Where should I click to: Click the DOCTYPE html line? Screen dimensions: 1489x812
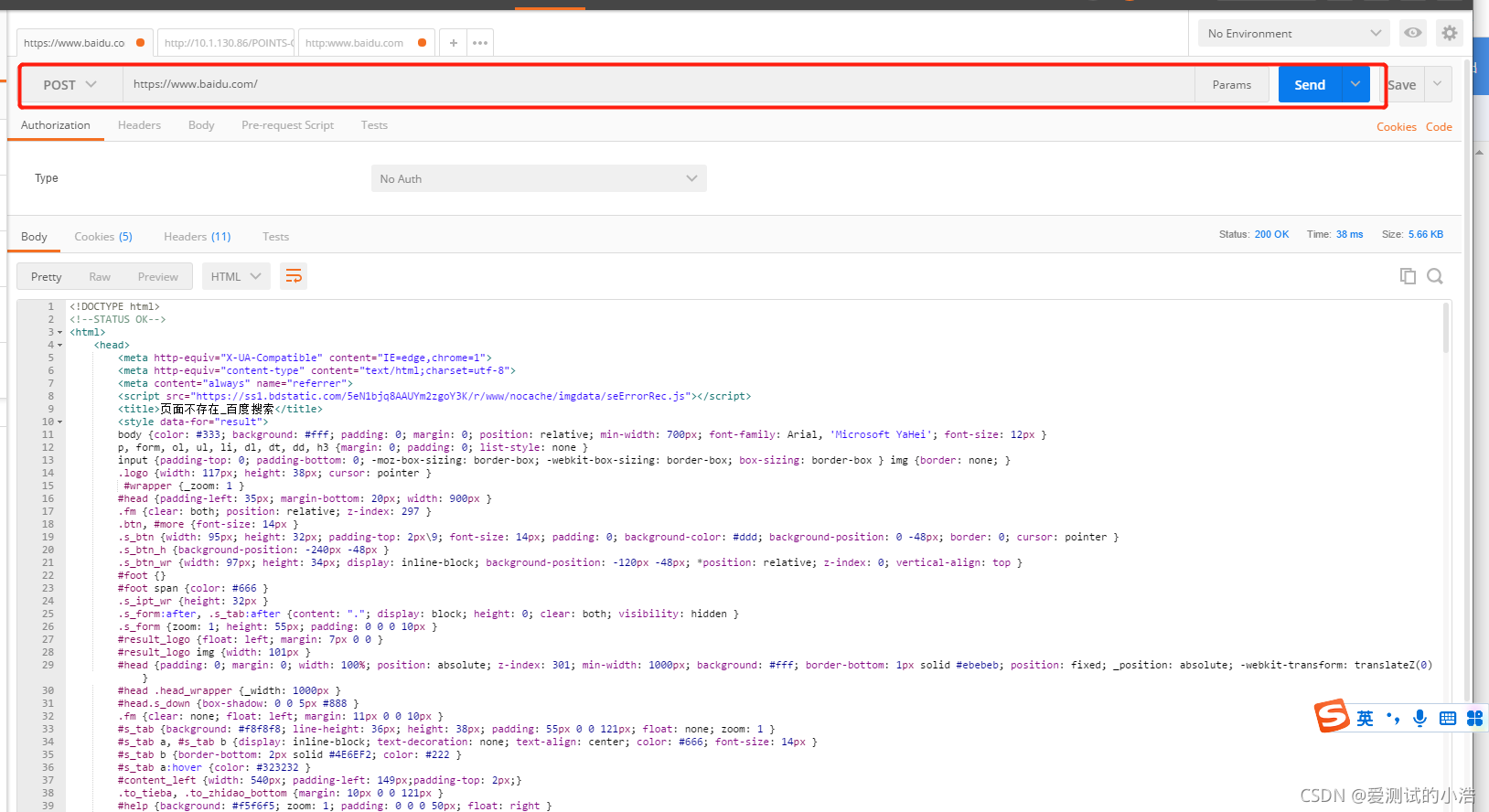click(x=114, y=307)
